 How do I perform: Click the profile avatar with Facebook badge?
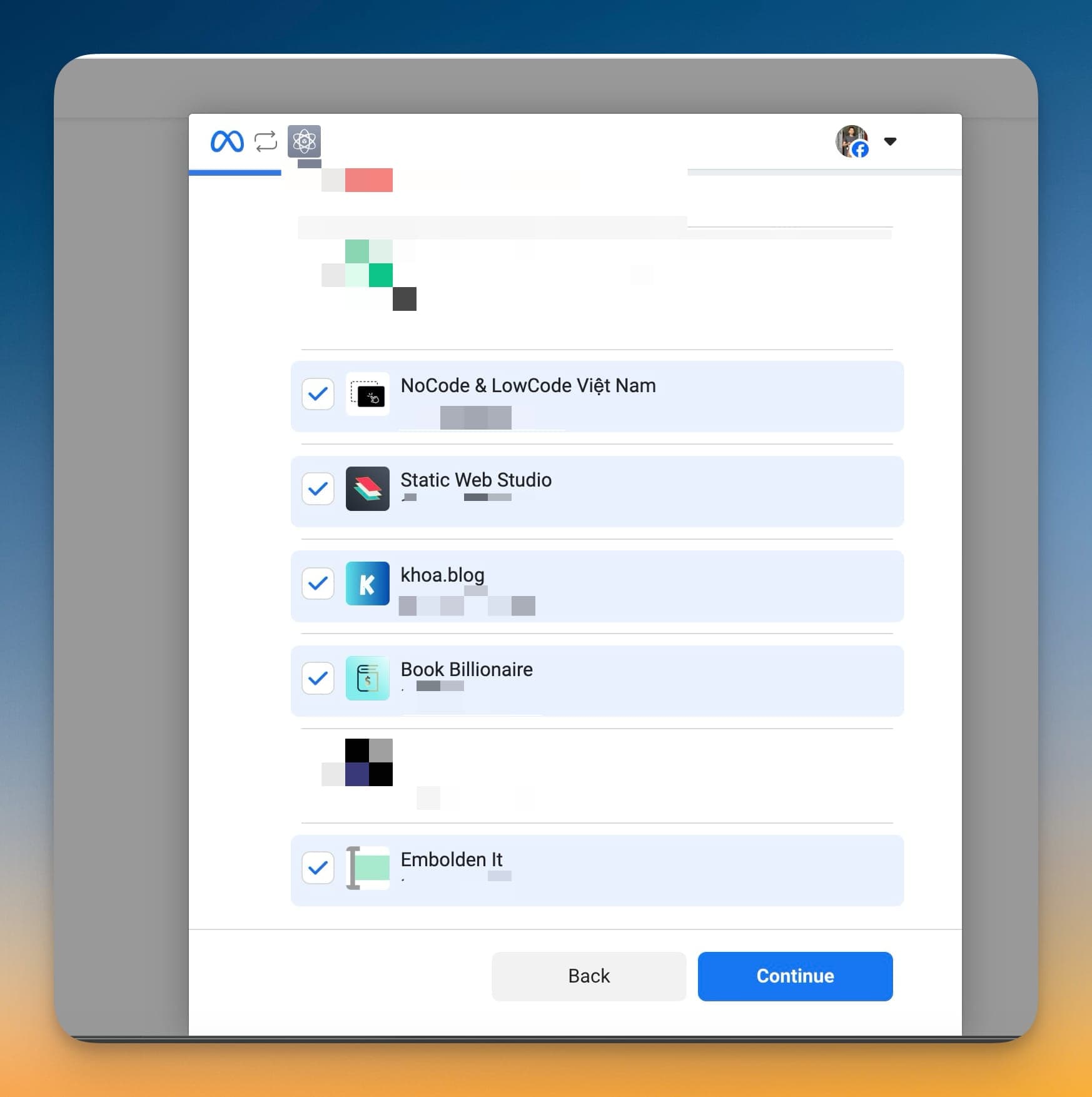[852, 141]
